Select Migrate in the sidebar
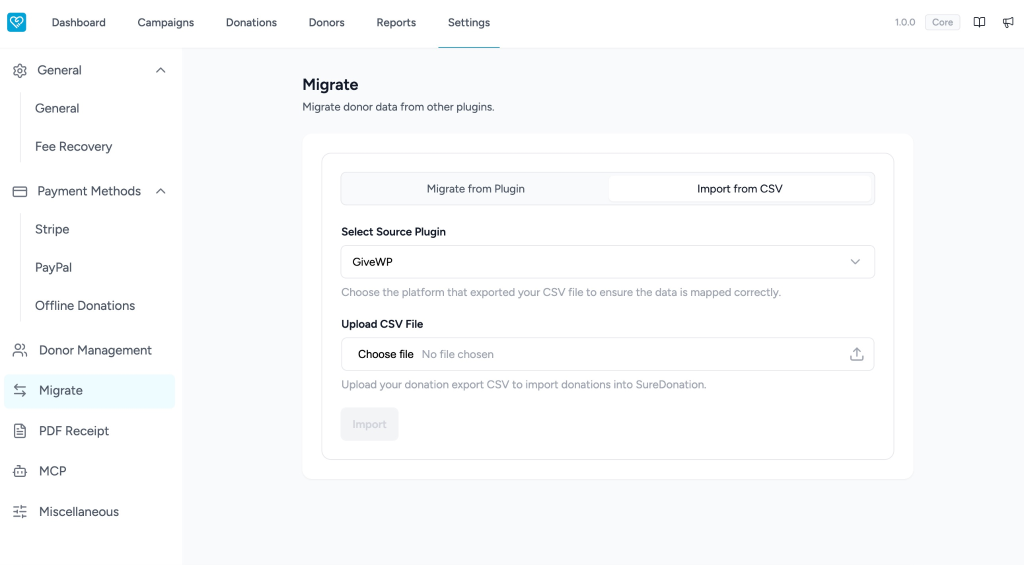Viewport: 1024px width, 565px height. pyautogui.click(x=89, y=391)
